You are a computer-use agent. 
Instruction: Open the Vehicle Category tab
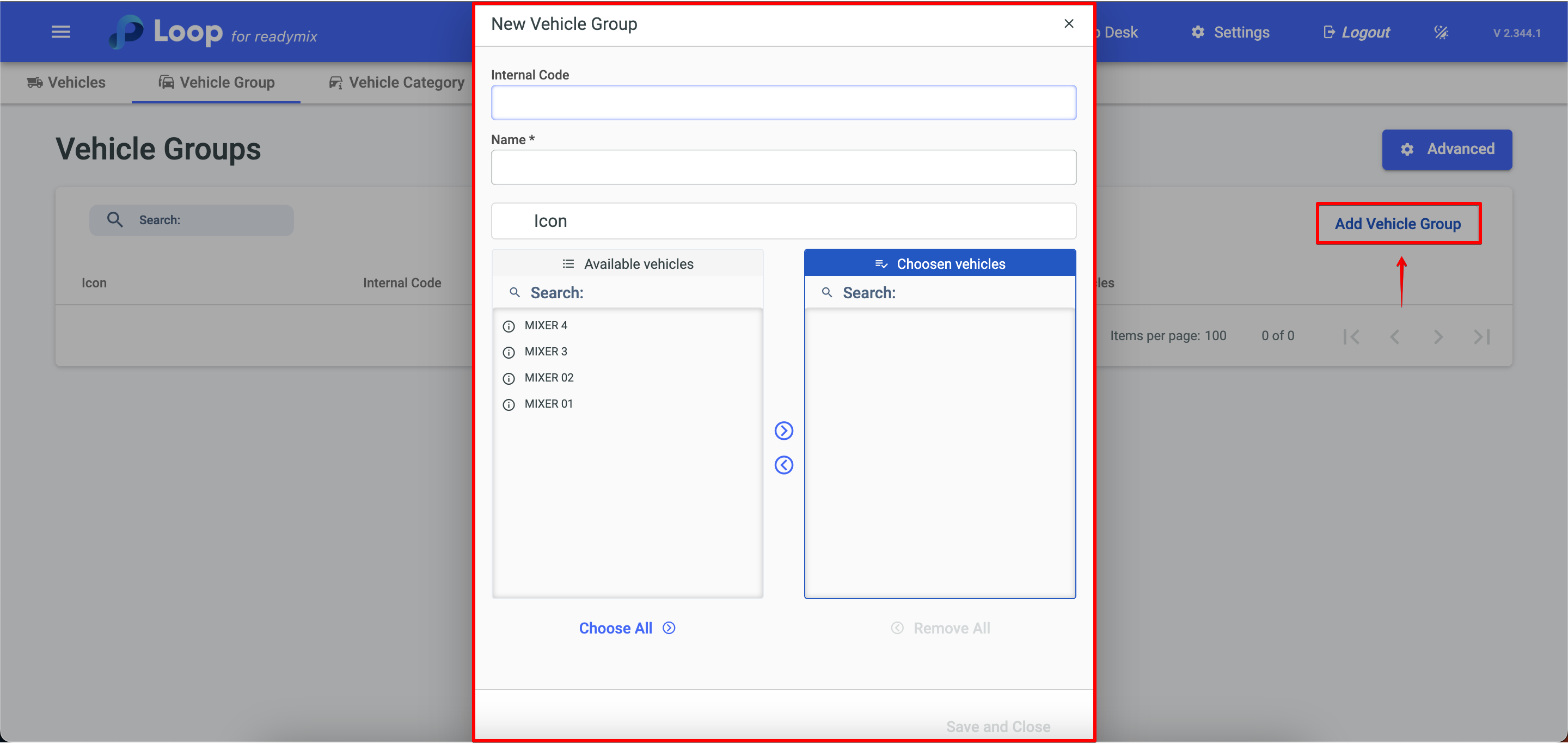click(397, 82)
